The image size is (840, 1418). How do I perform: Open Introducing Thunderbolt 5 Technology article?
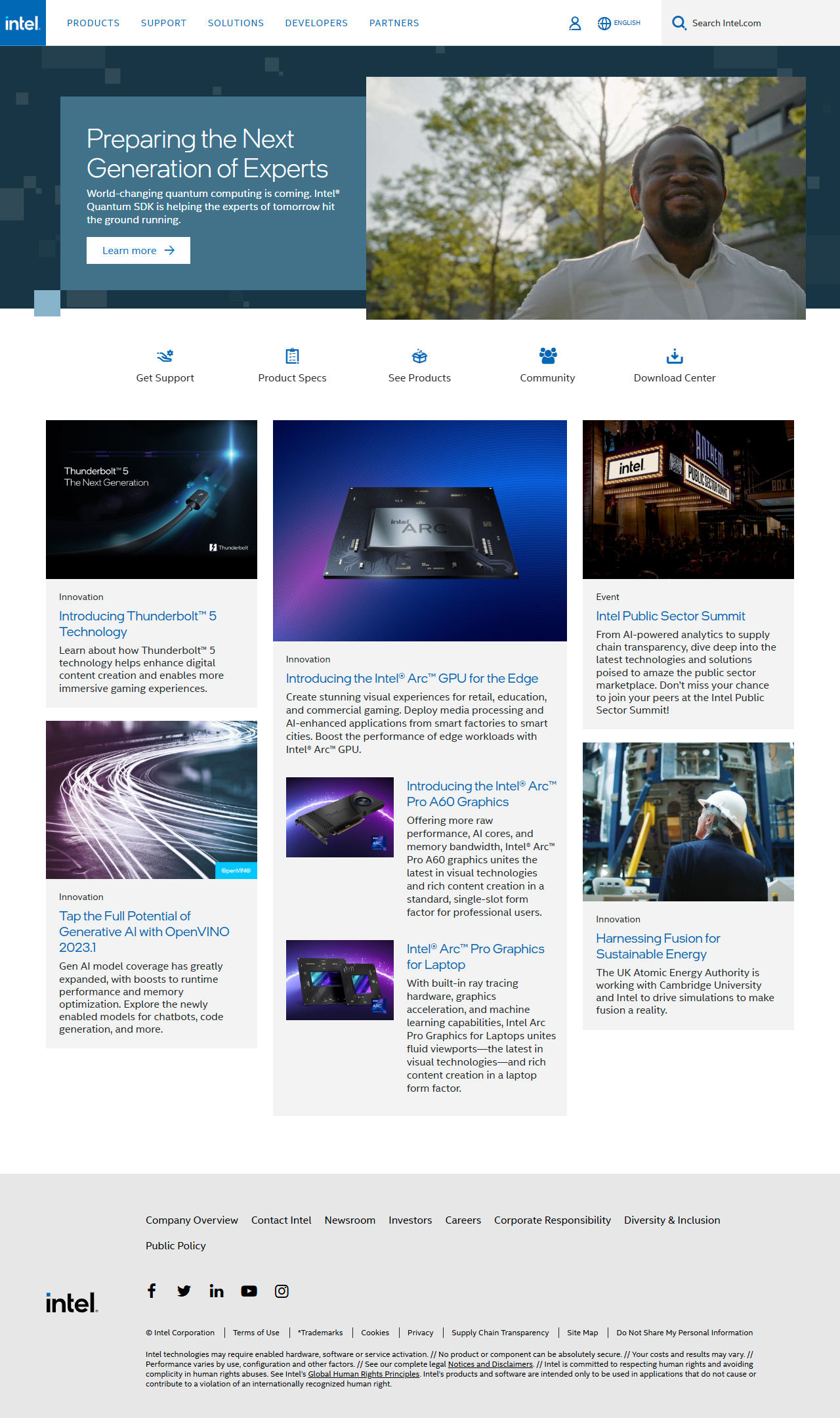coord(138,624)
